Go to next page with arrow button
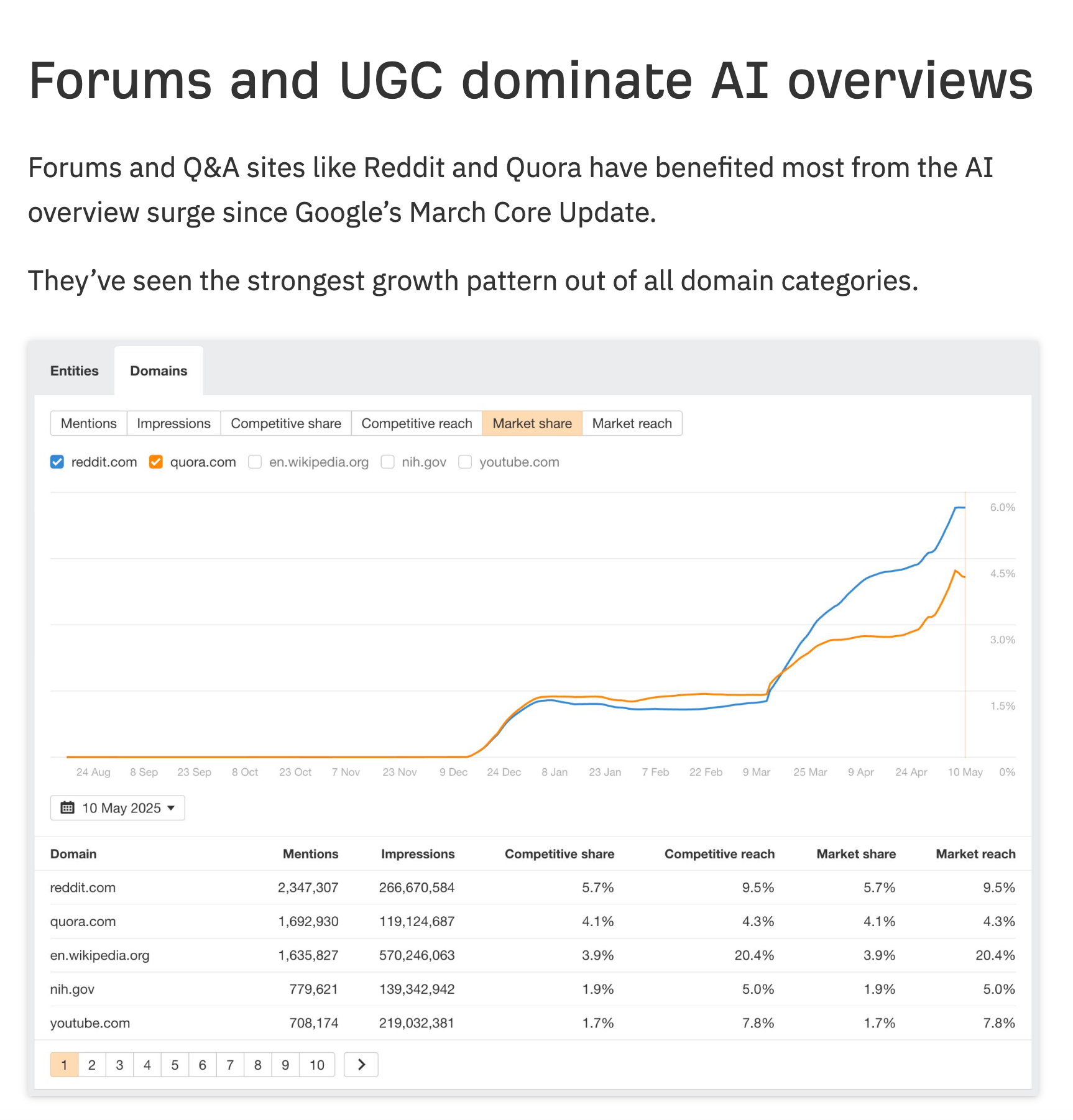1073x1120 pixels. 361,1065
